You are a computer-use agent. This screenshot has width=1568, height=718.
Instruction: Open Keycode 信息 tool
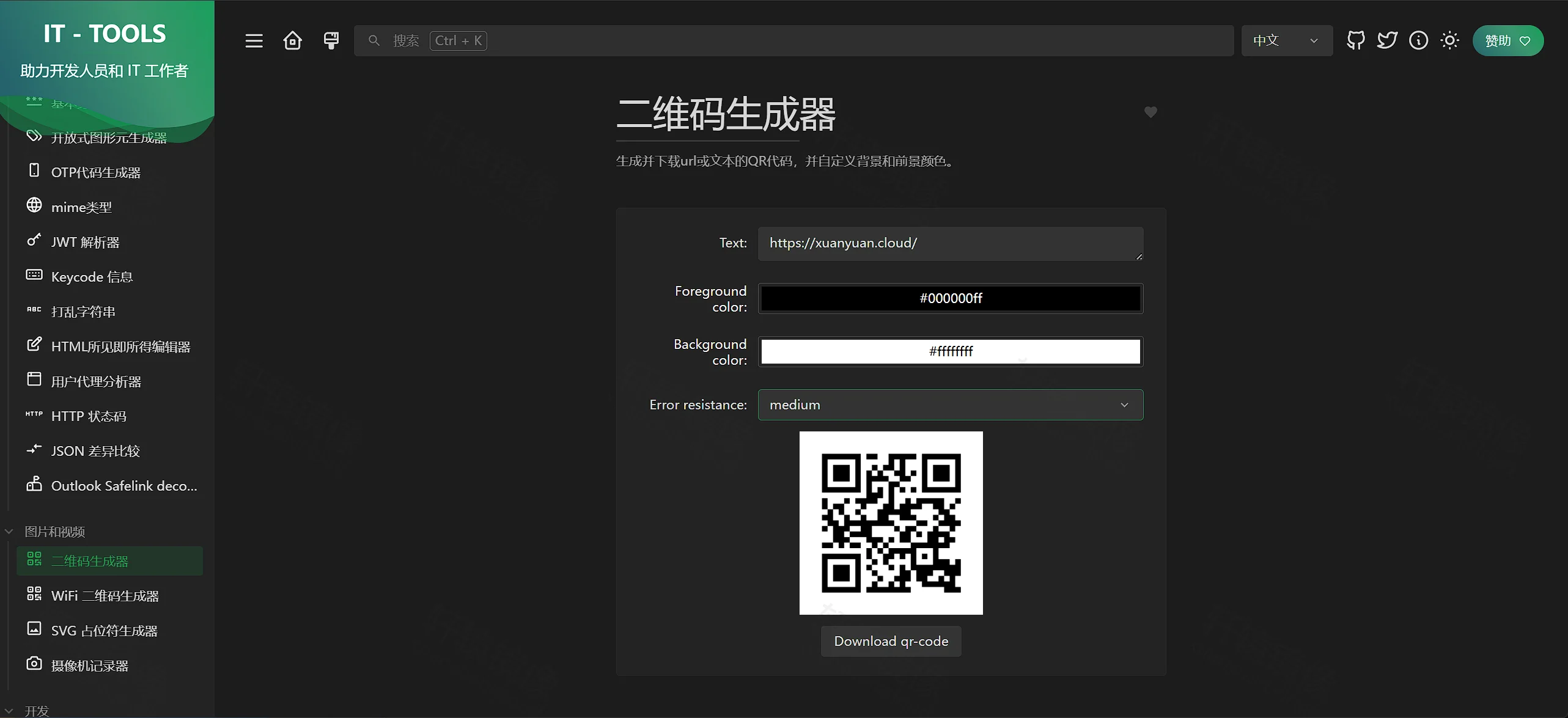[109, 277]
